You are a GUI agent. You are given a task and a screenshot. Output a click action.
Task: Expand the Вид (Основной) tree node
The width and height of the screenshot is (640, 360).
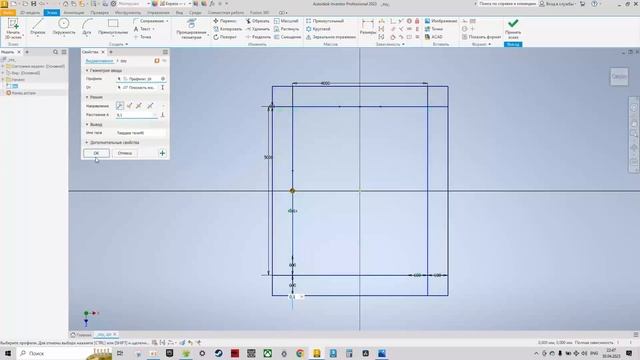[3, 73]
